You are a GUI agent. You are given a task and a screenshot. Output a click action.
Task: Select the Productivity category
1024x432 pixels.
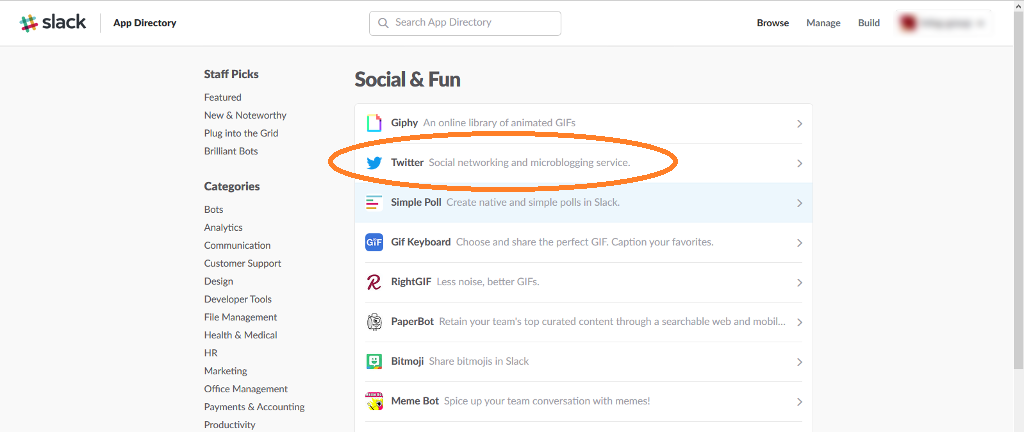click(x=229, y=425)
